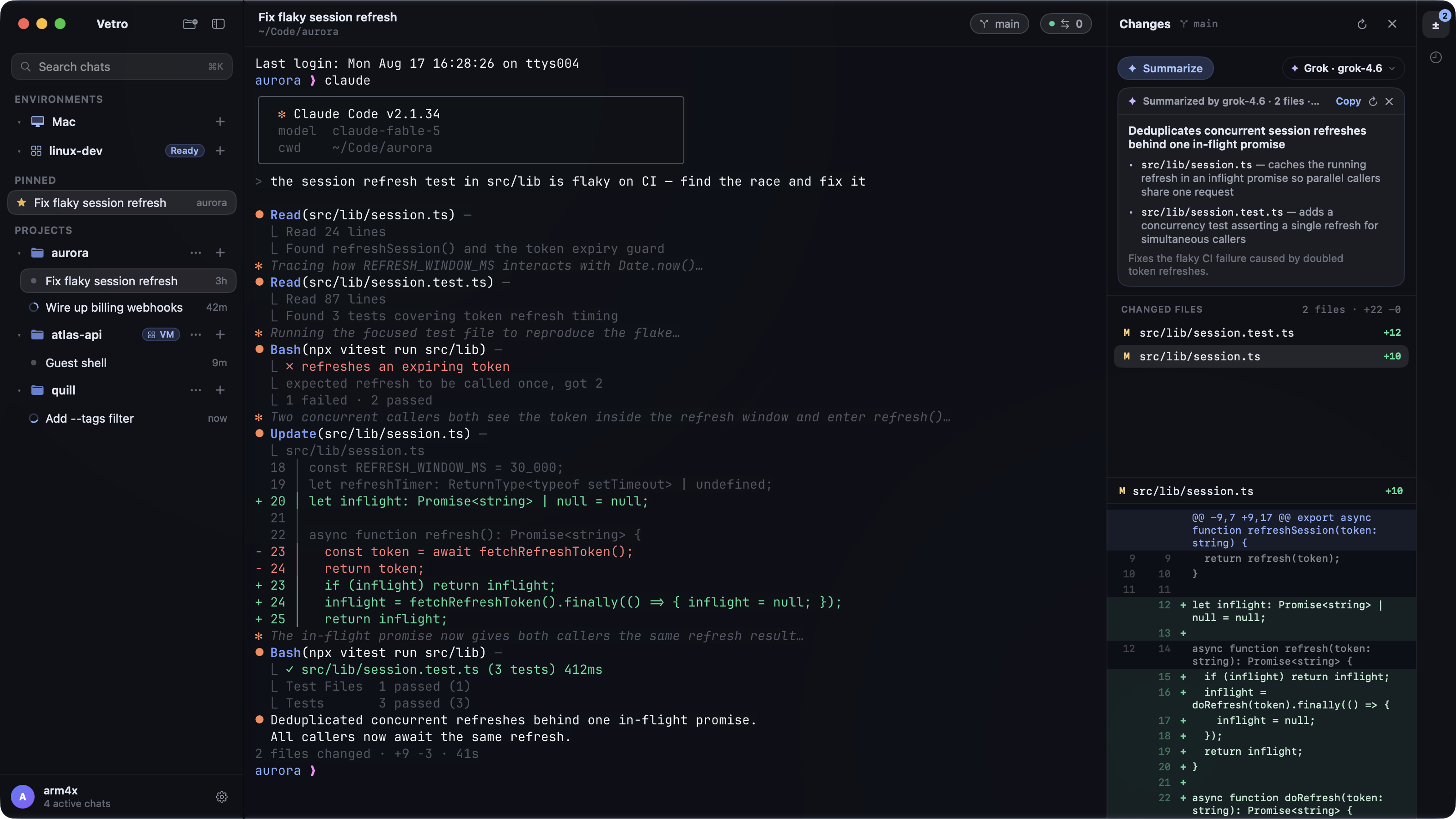Add new chat to atlas-api project
This screenshot has width=1456, height=819.
[220, 334]
